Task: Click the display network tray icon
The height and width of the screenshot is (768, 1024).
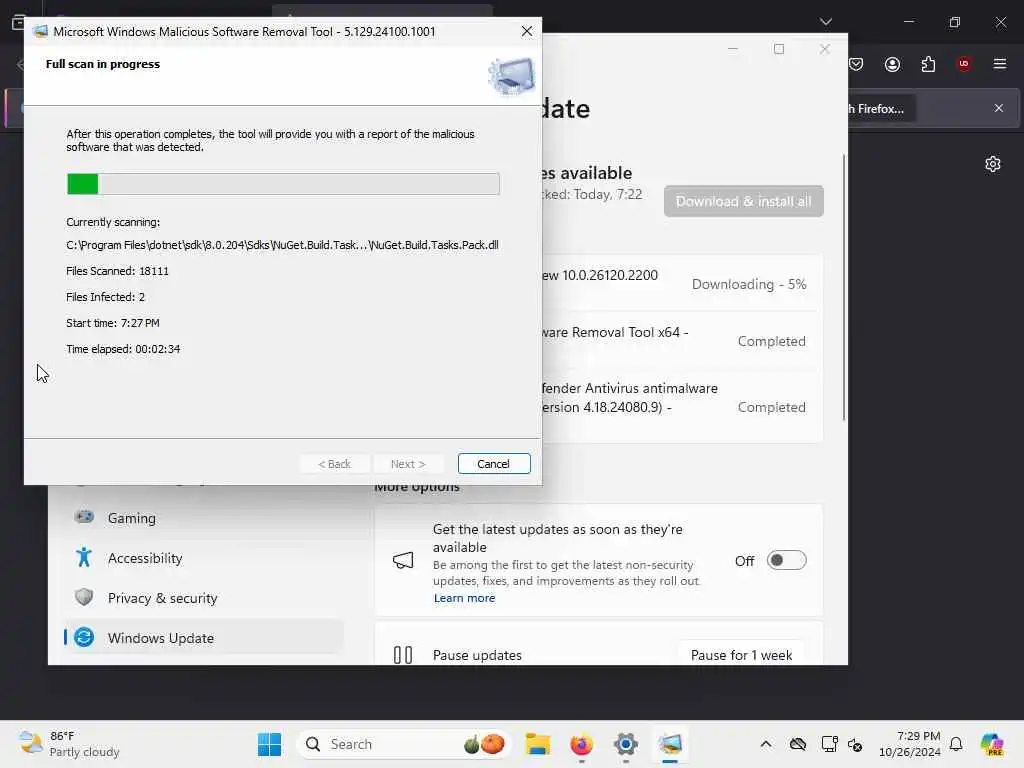Action: [x=829, y=744]
